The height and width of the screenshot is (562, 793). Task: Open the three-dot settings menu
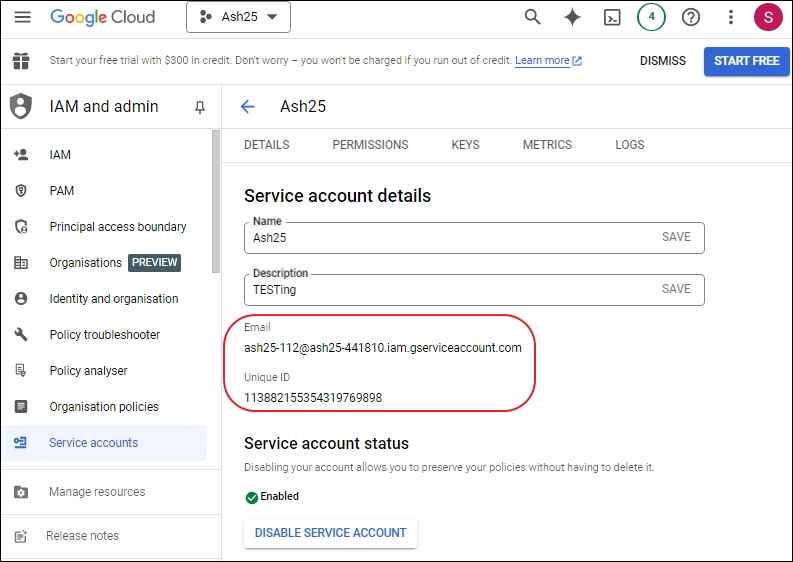pyautogui.click(x=730, y=17)
